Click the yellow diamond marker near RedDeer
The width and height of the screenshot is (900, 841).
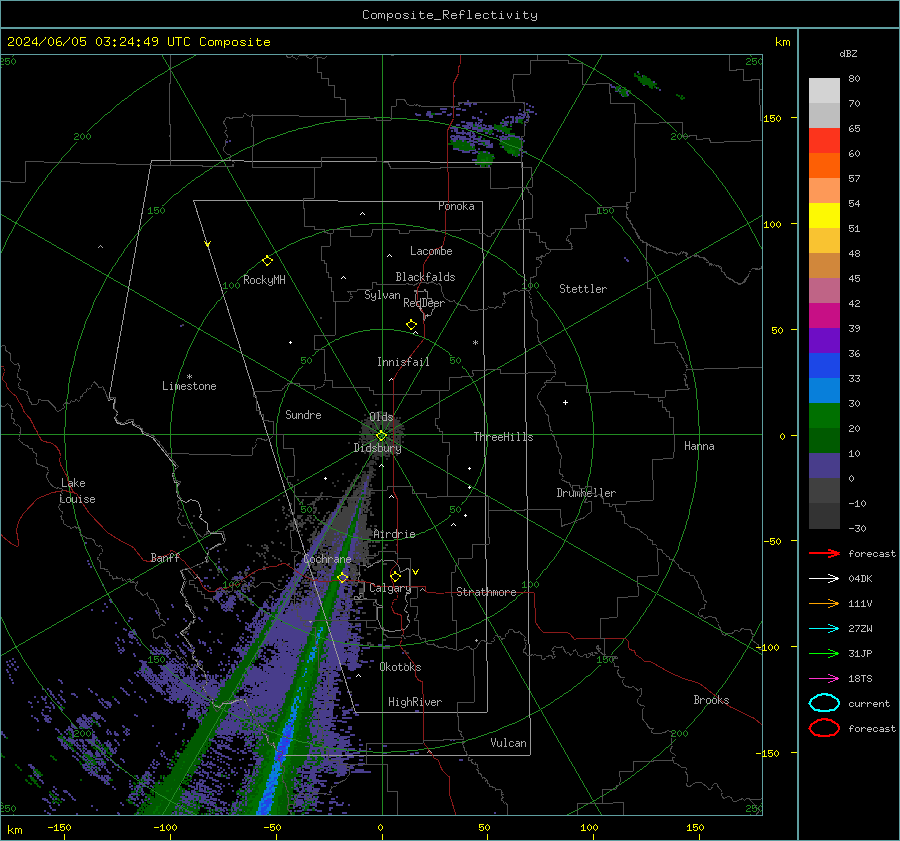[411, 325]
